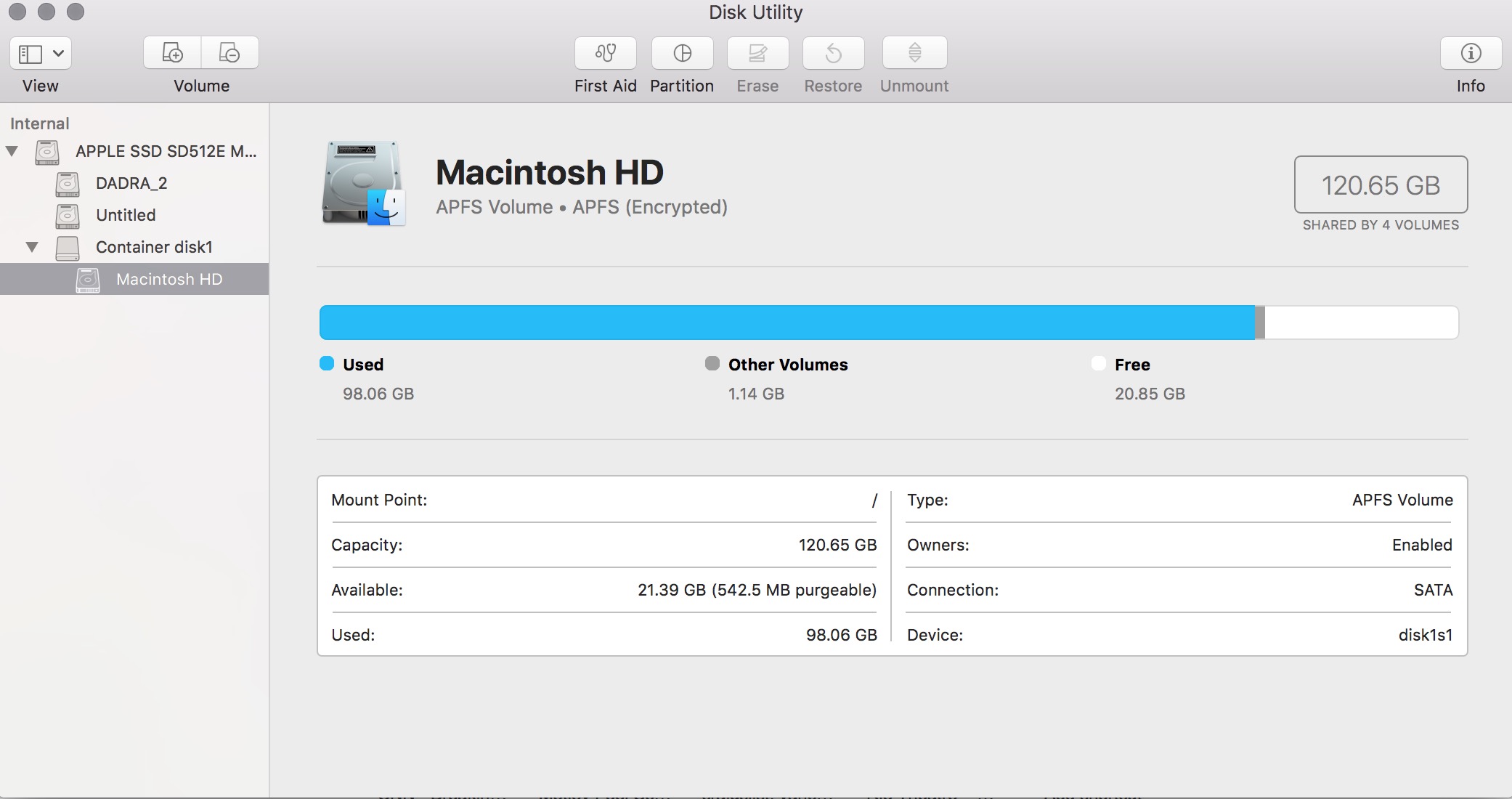Select Macintosh HD in sidebar
Screen dimensions: 1512x799
[x=134, y=279]
